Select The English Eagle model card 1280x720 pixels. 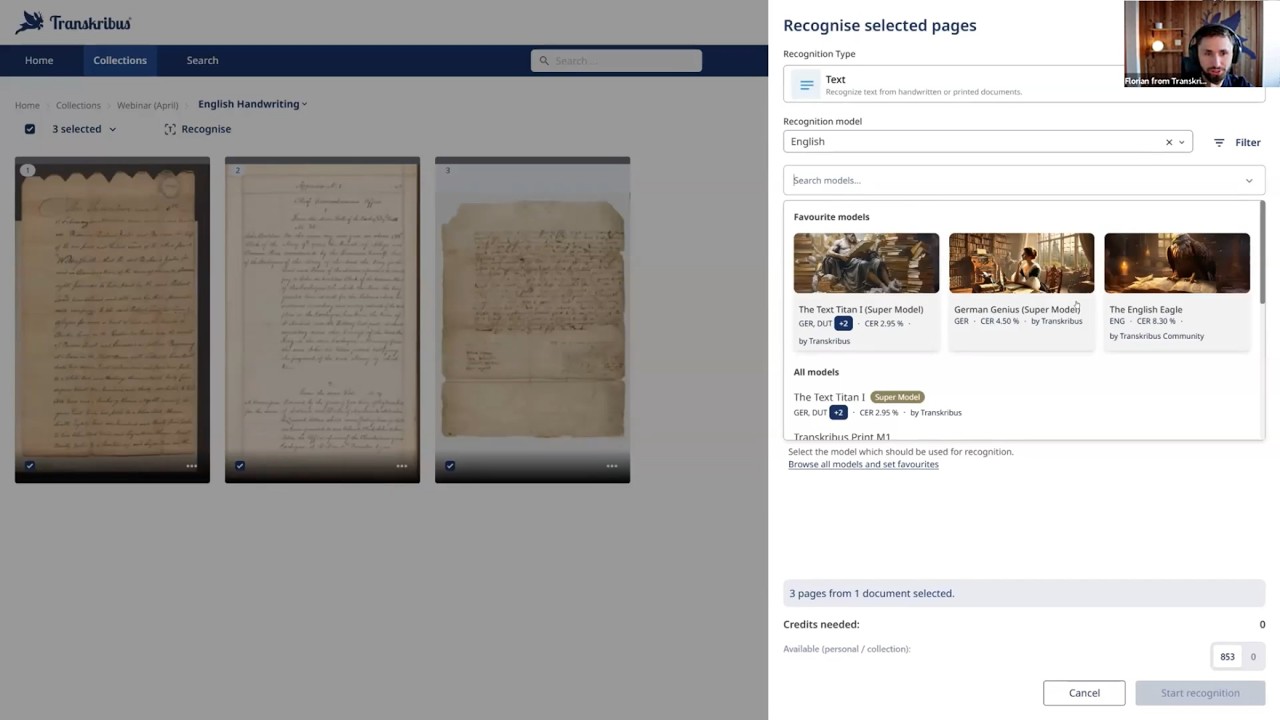pos(1177,290)
